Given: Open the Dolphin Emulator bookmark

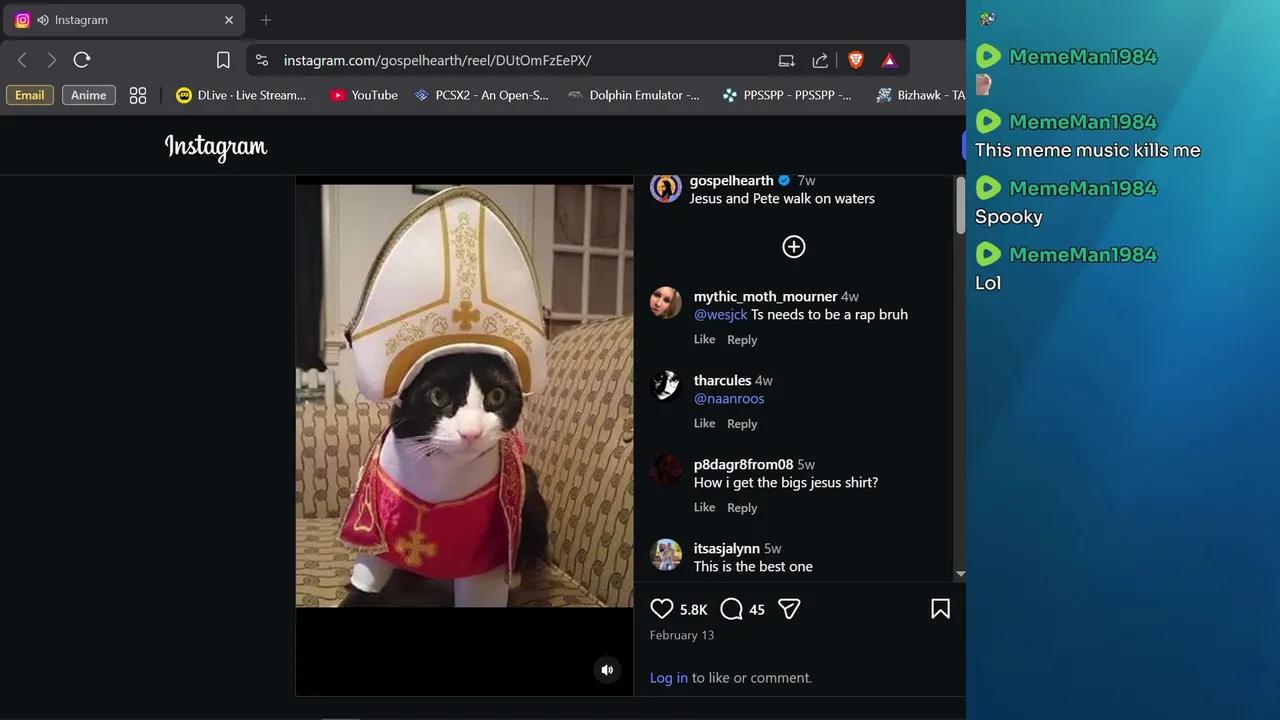Looking at the screenshot, I should [634, 95].
